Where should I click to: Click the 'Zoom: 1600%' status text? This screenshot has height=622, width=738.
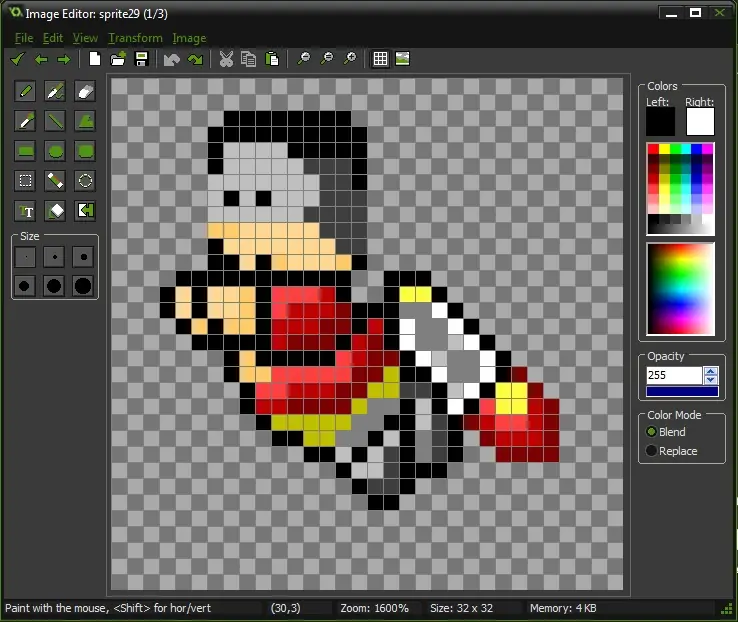[374, 608]
